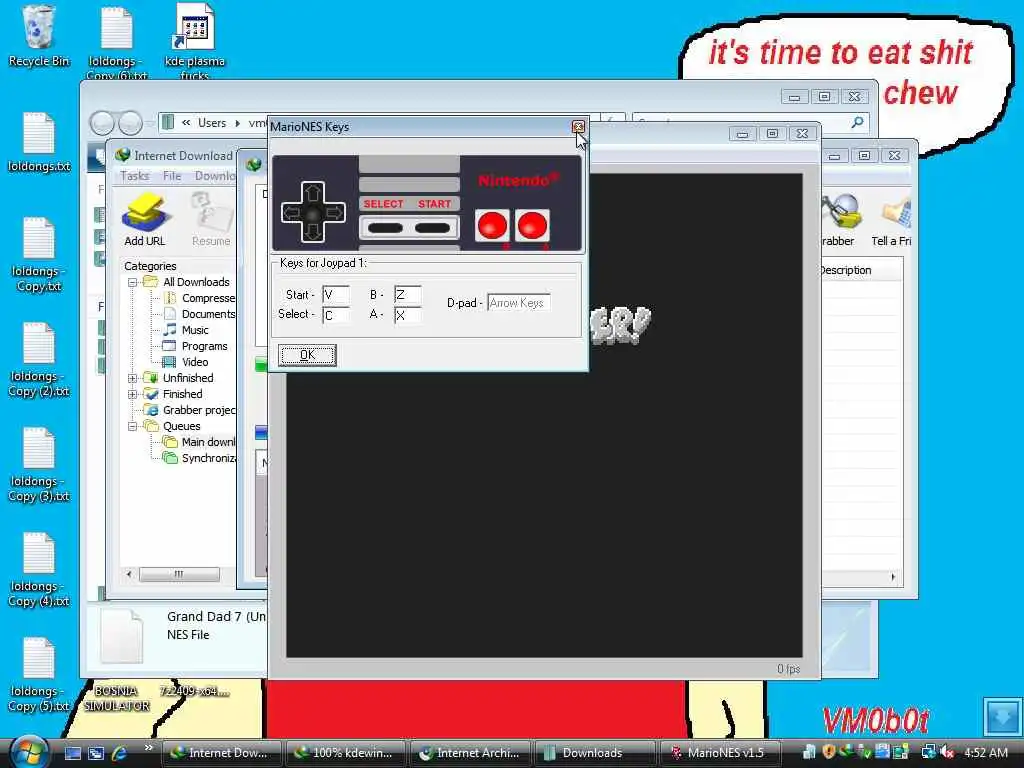The height and width of the screenshot is (768, 1024).
Task: Click Resume icon in Internet Download Manager toolbar
Action: 211,219
